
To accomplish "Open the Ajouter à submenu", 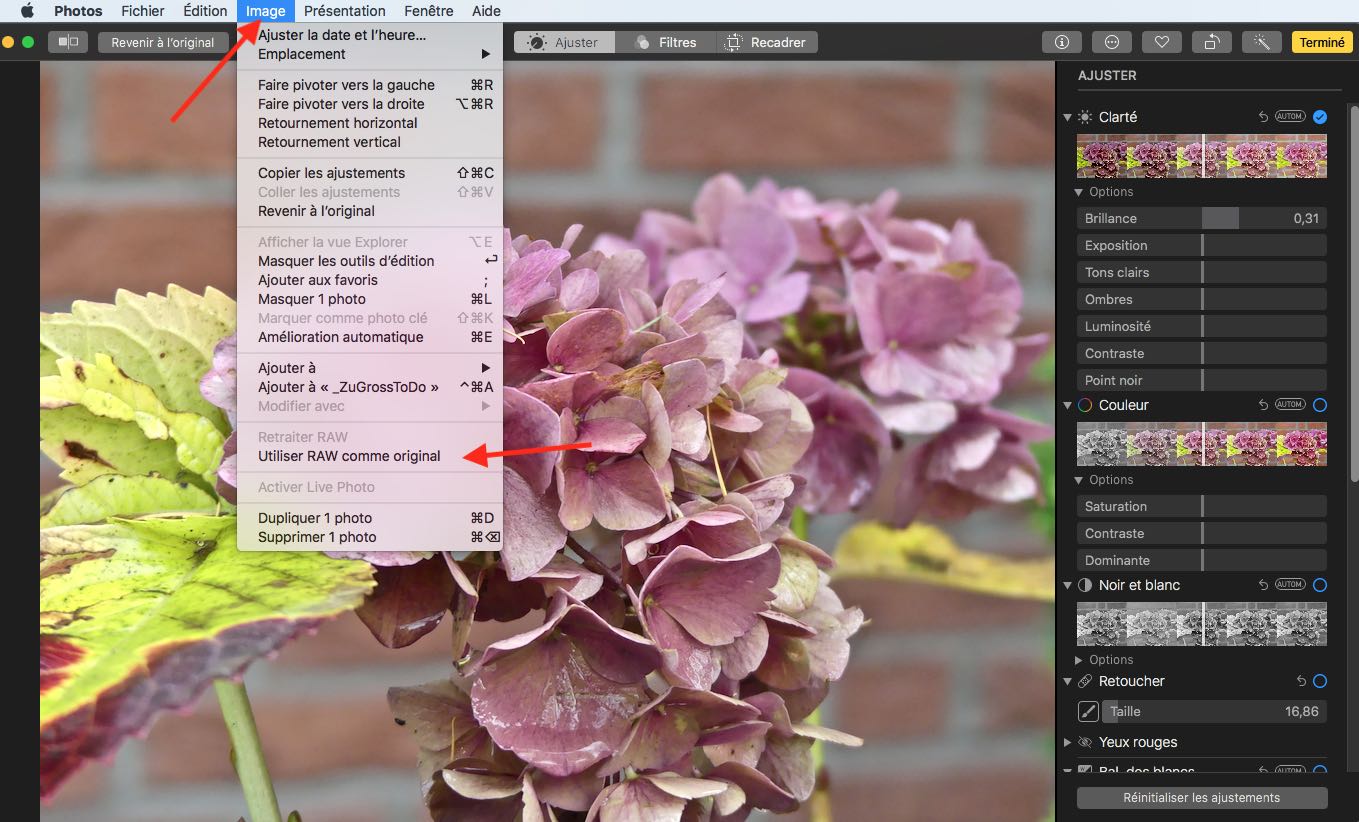I will coord(370,368).
